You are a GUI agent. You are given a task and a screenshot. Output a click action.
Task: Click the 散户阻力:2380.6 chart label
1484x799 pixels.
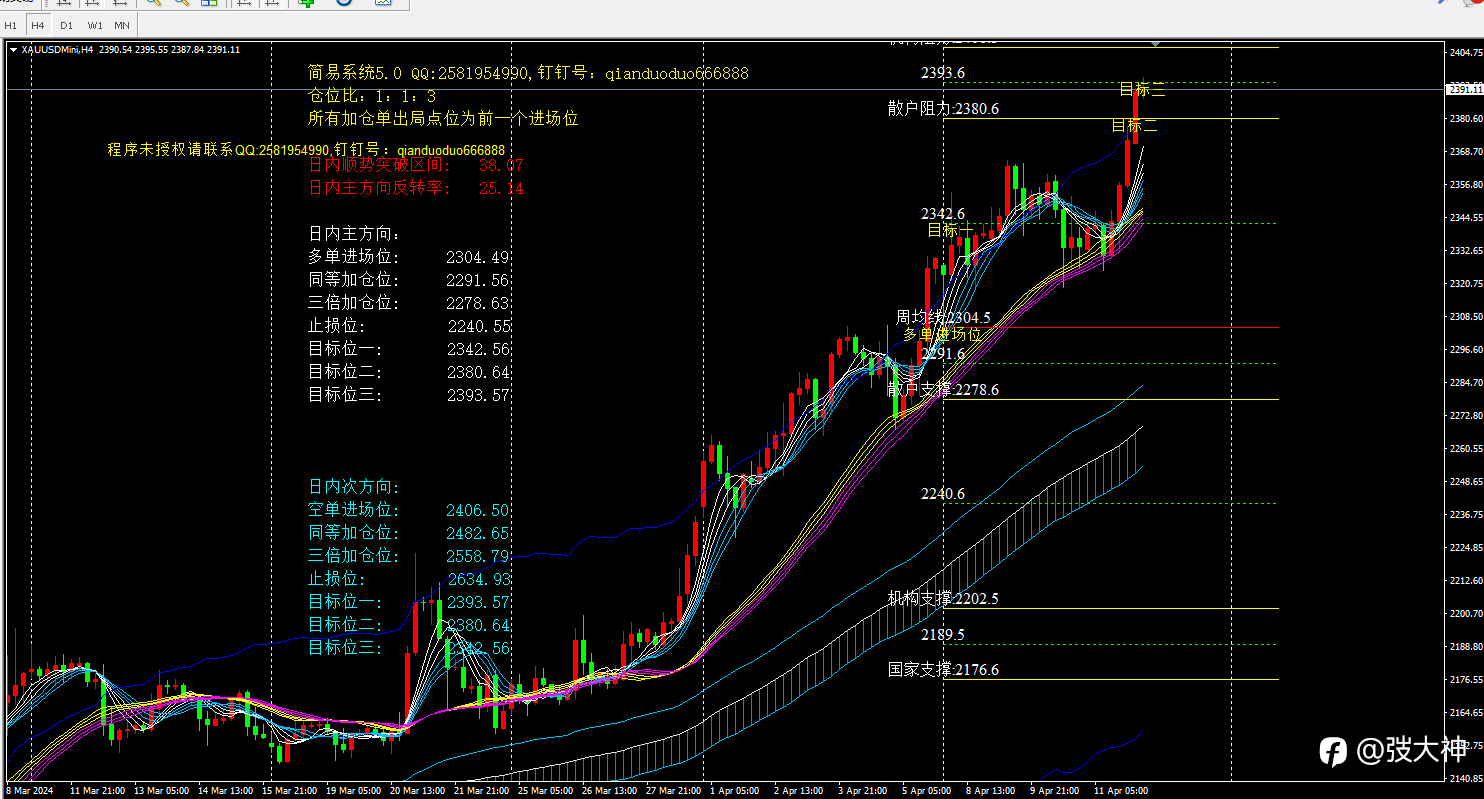943,108
